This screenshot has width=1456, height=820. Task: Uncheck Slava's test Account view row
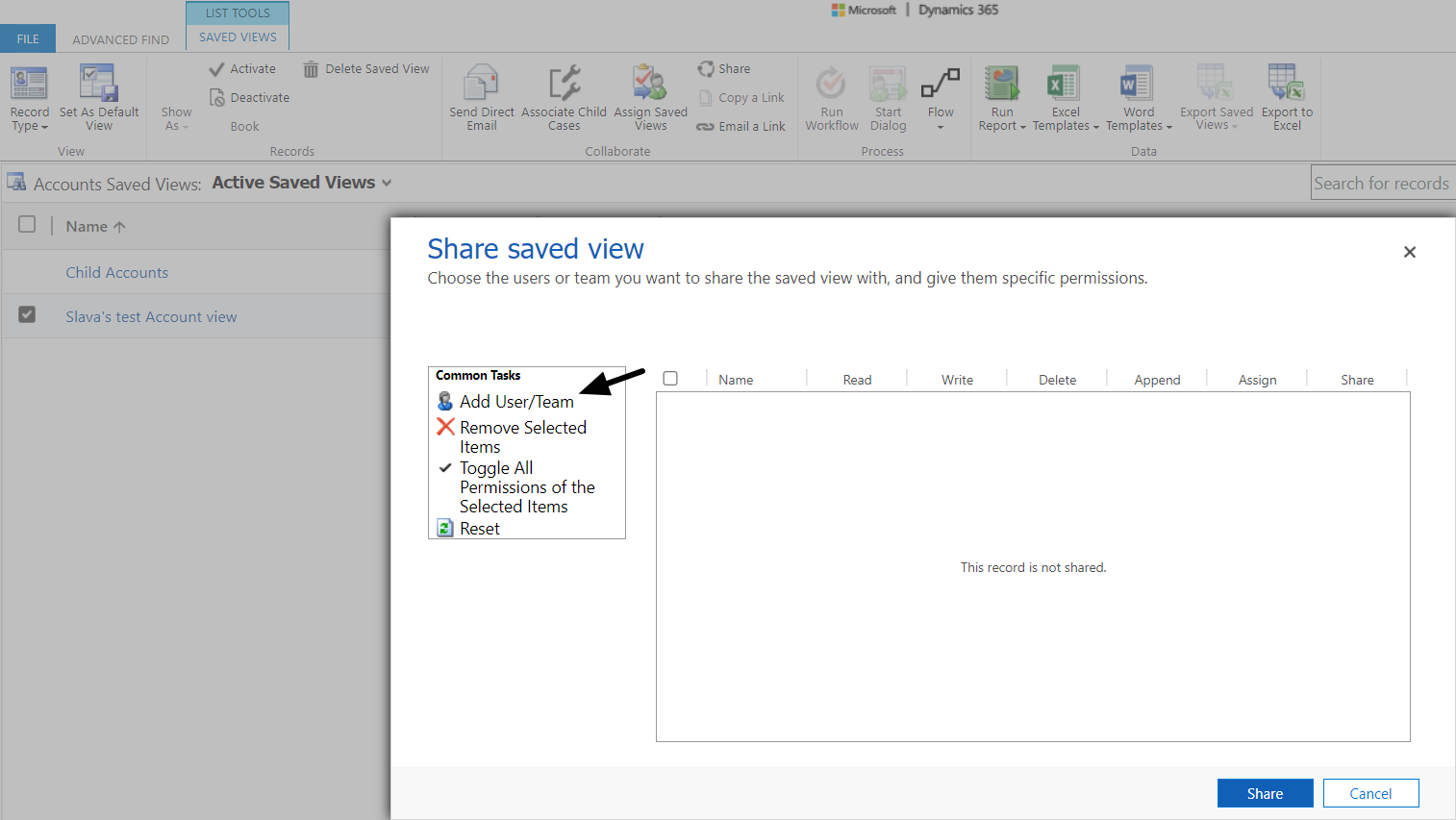(x=27, y=314)
